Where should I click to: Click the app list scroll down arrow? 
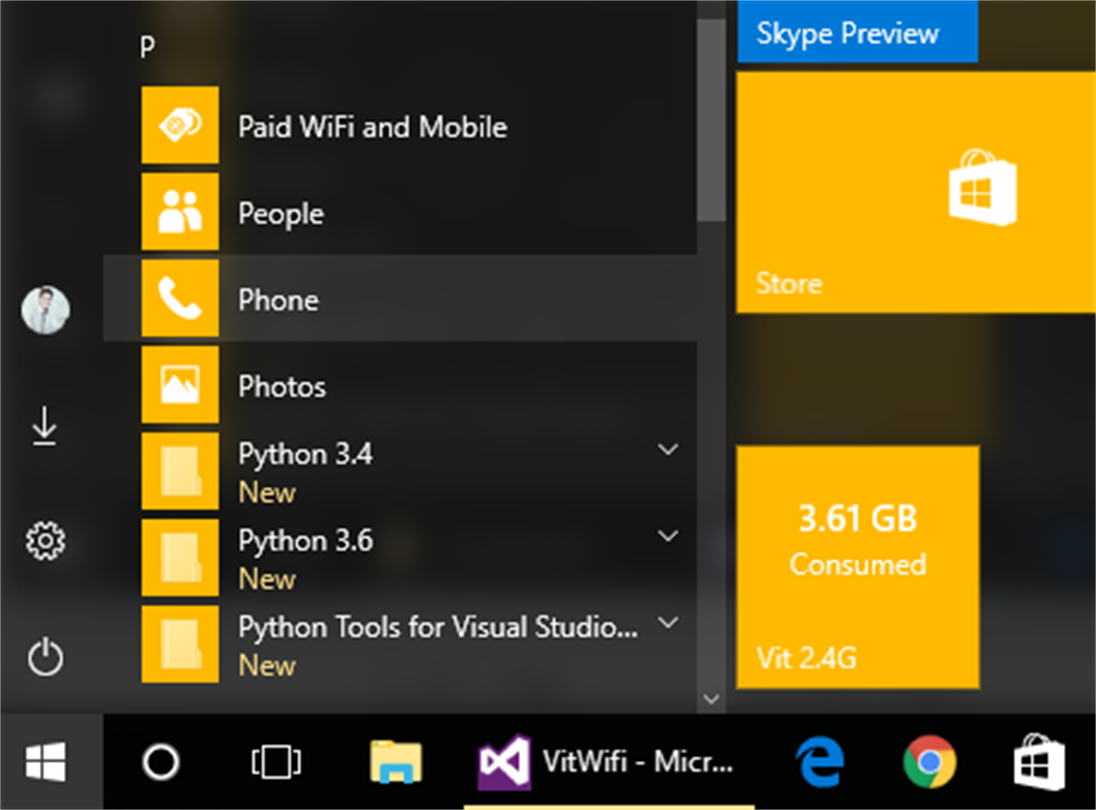(712, 700)
